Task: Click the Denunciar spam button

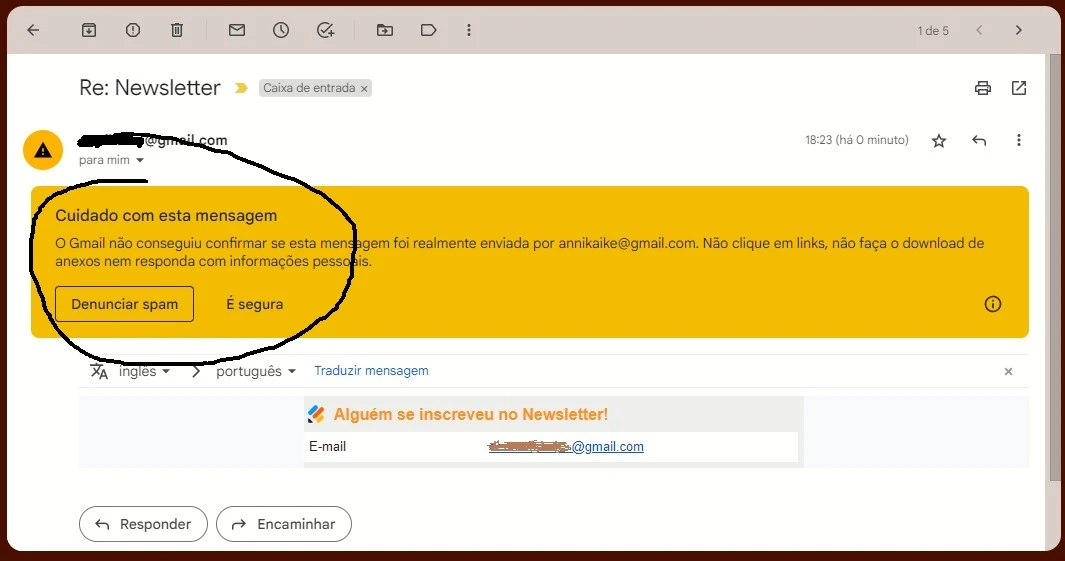Action: tap(124, 304)
